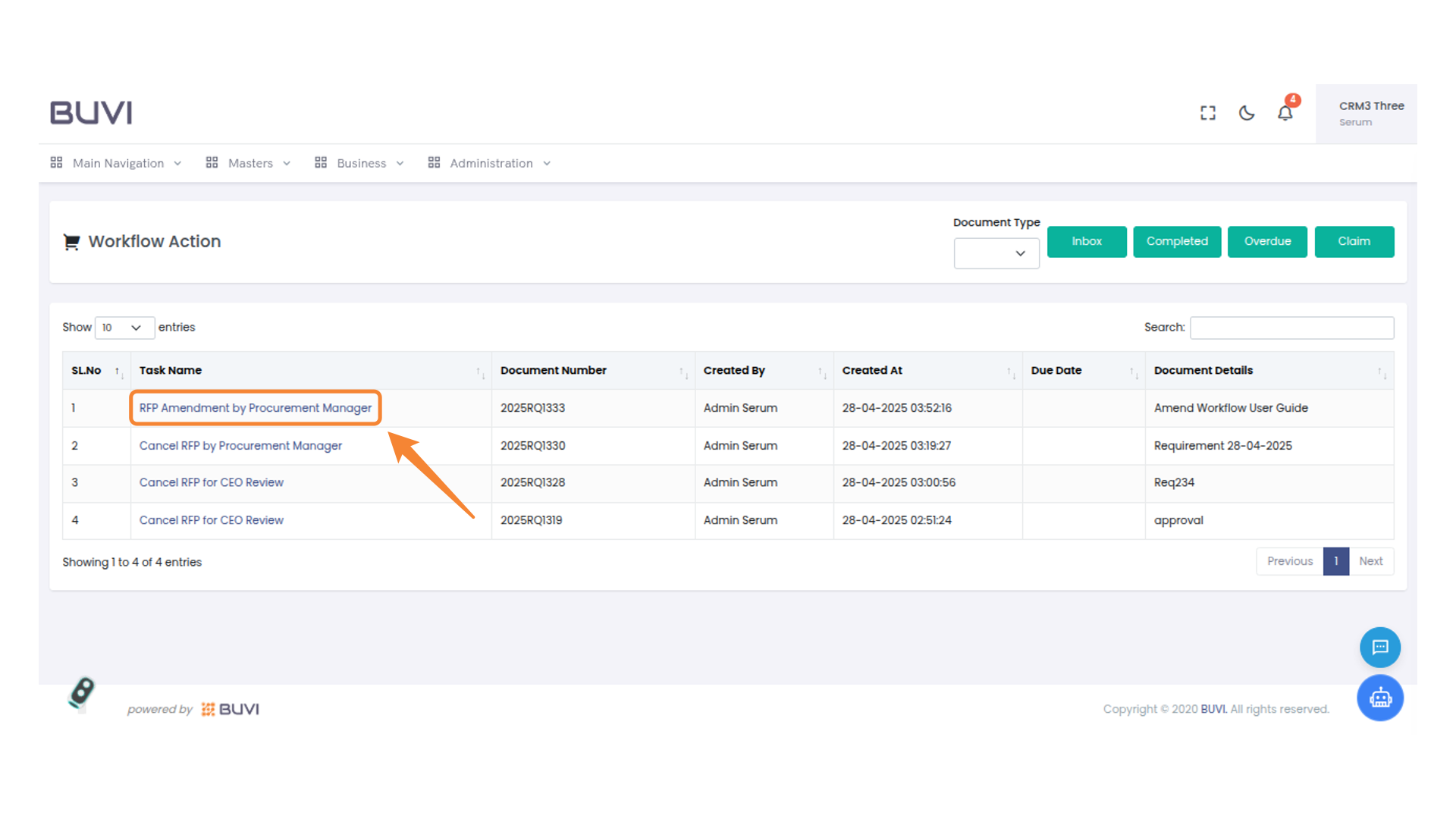Open the blue chat message bubble
The image size is (1456, 819).
[x=1380, y=647]
